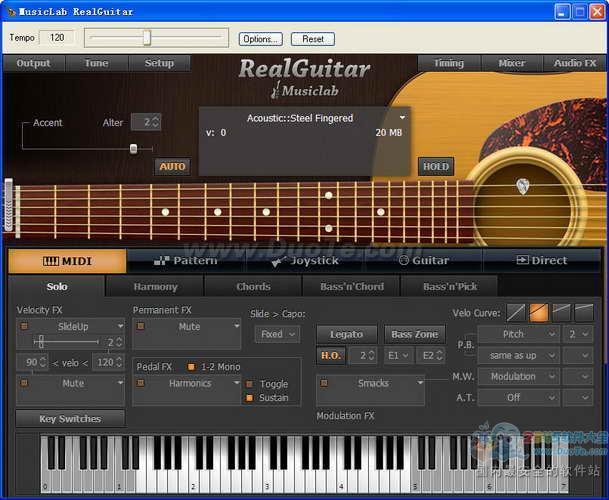
Task: Toggle the Harmonics Pedal FX LED
Action: click(x=140, y=383)
